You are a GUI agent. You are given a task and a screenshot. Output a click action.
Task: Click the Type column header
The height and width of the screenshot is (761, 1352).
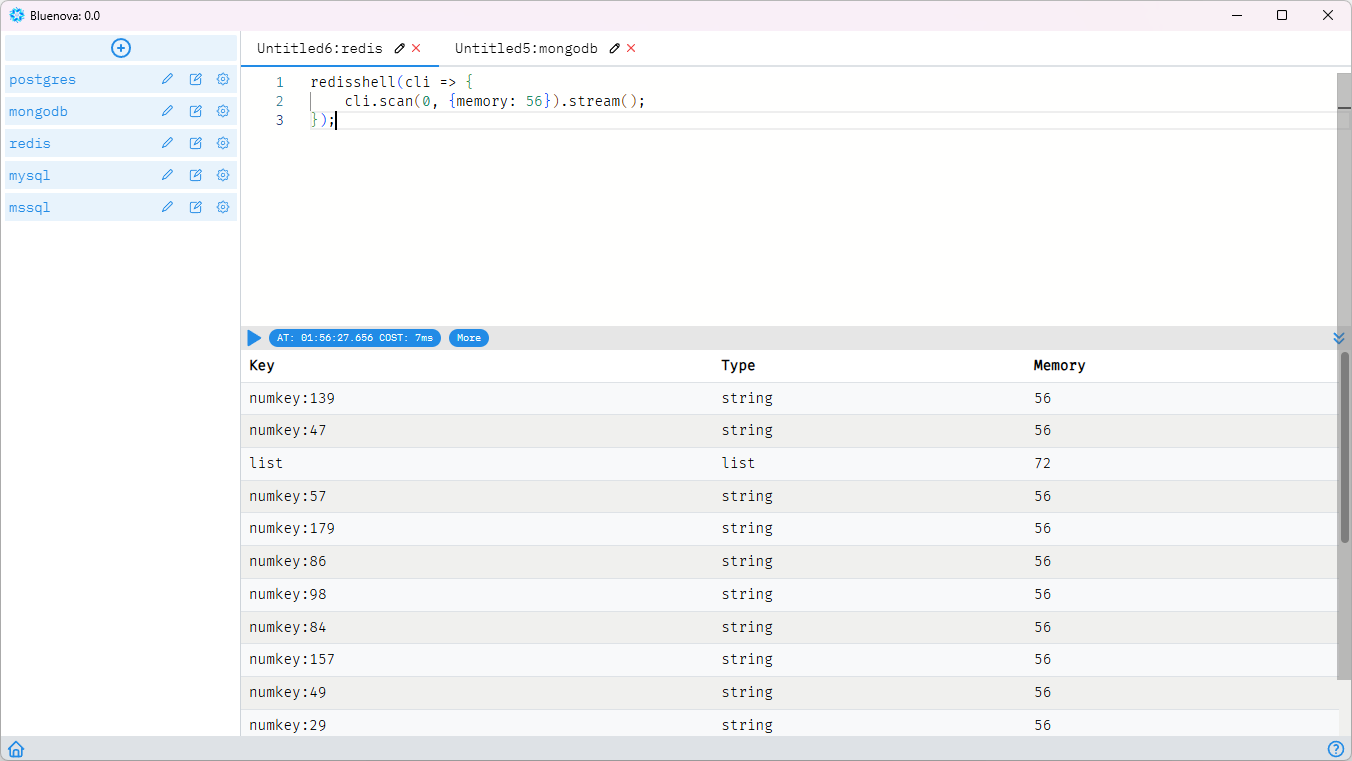(738, 365)
